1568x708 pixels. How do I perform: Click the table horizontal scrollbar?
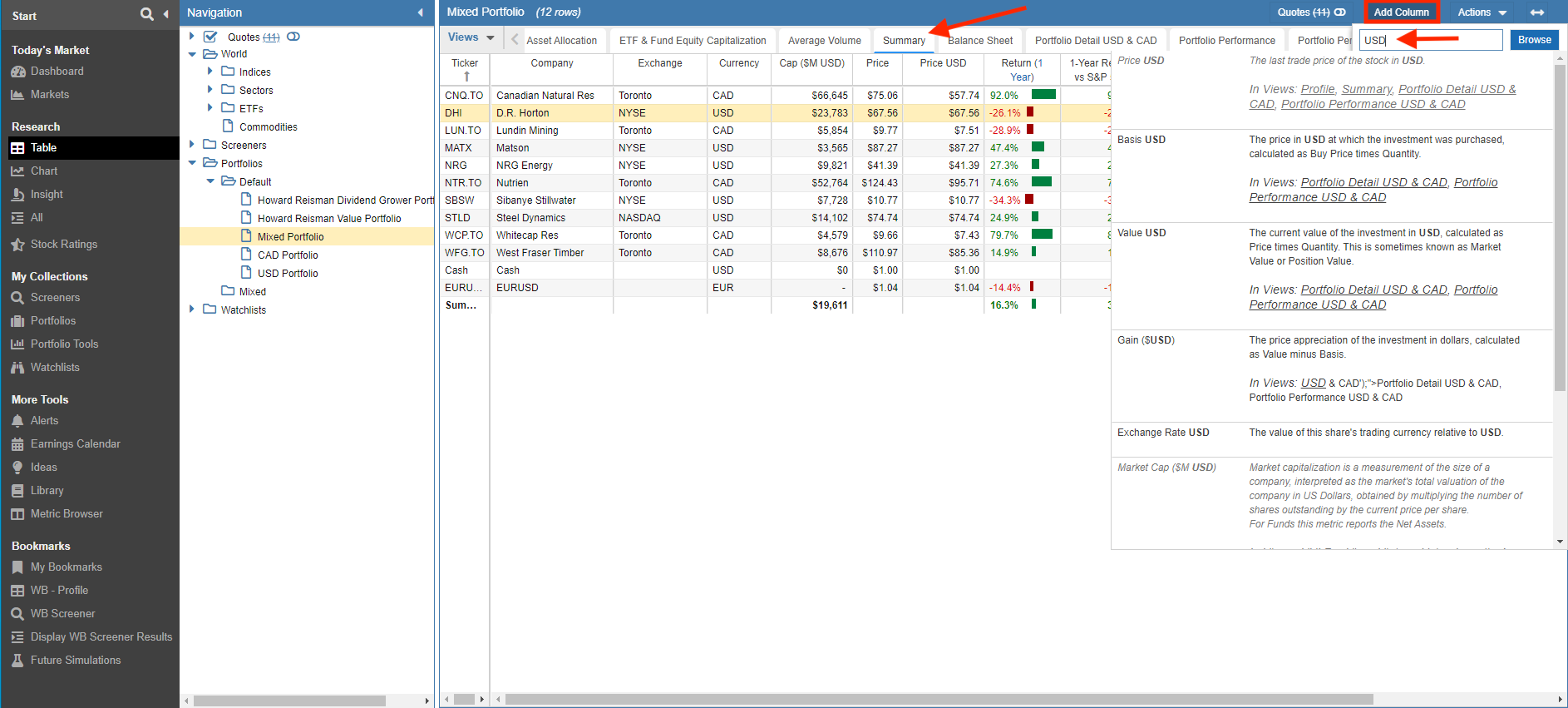939,700
